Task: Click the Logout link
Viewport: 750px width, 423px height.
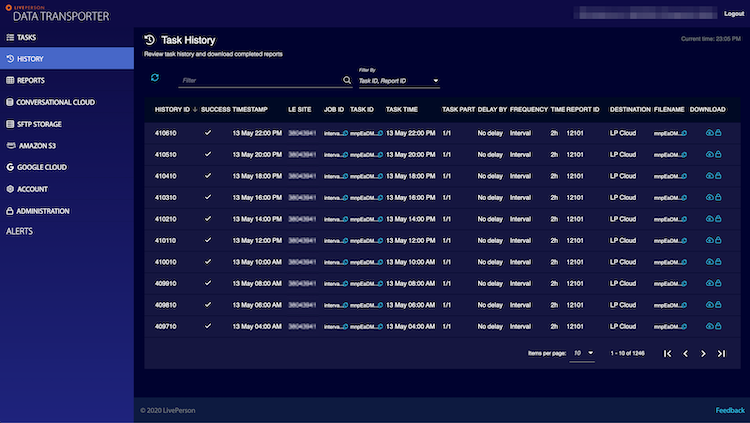Action: tap(734, 13)
